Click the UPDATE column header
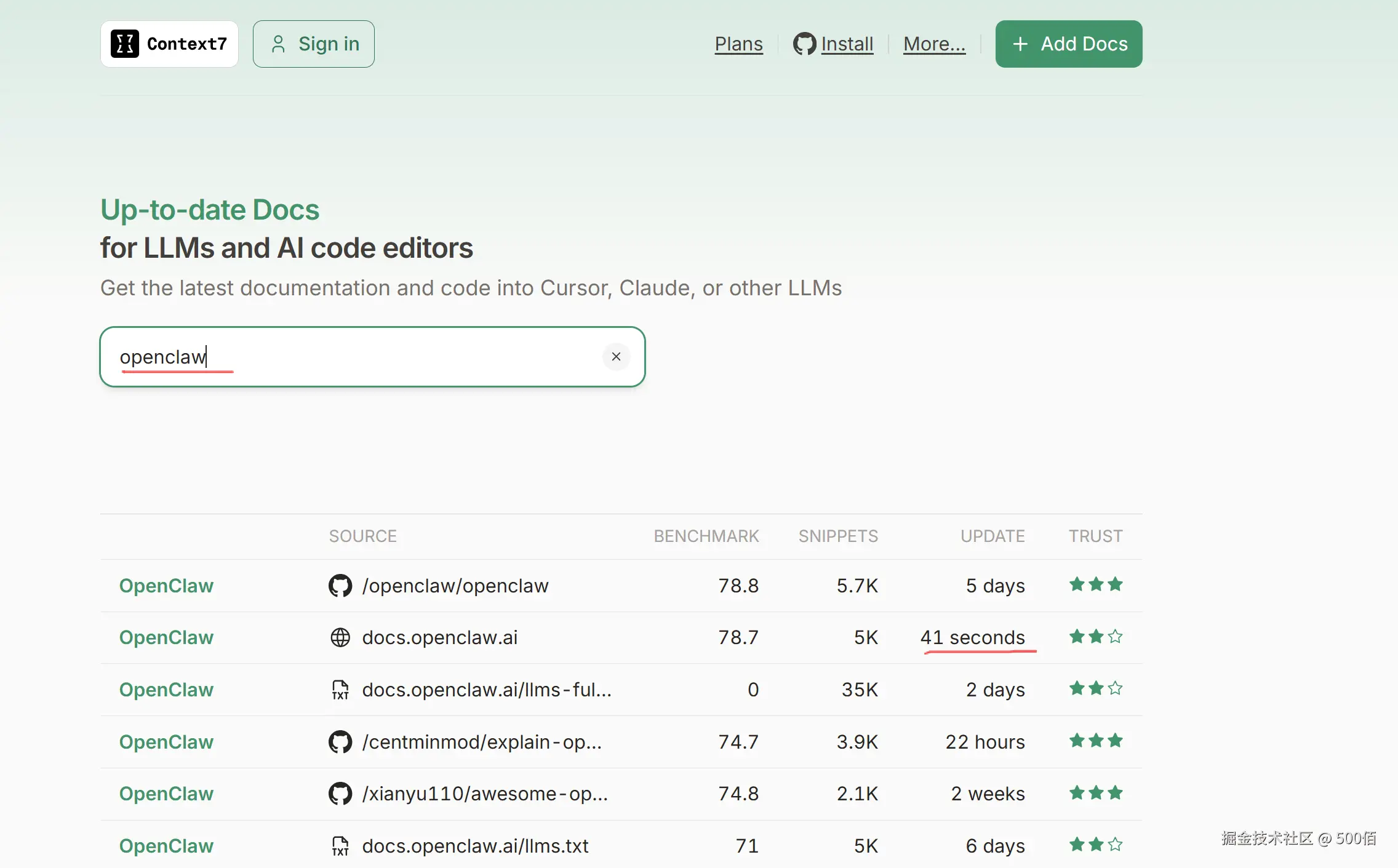Image resolution: width=1398 pixels, height=868 pixels. [993, 536]
